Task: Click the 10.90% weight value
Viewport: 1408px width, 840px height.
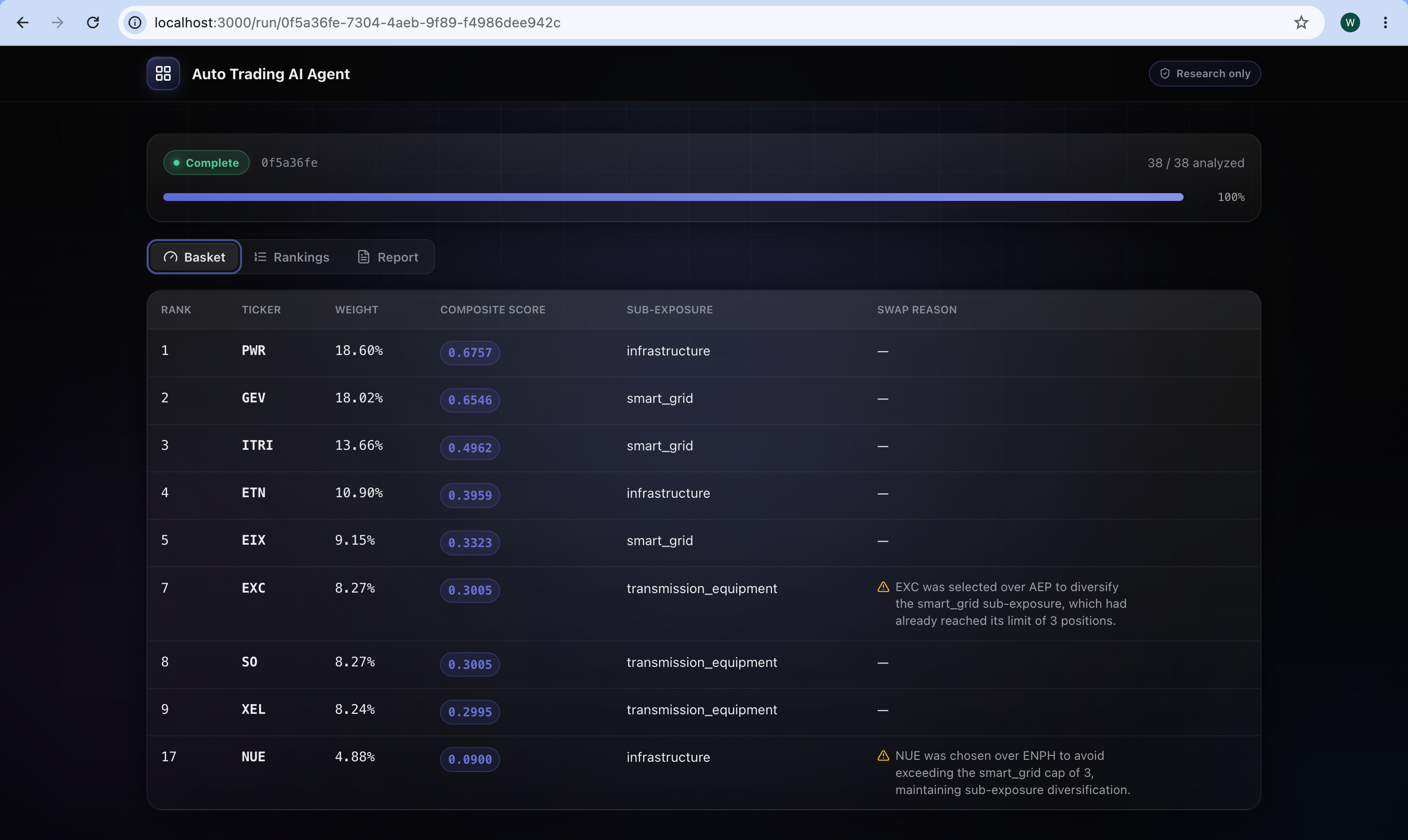Action: pos(359,493)
